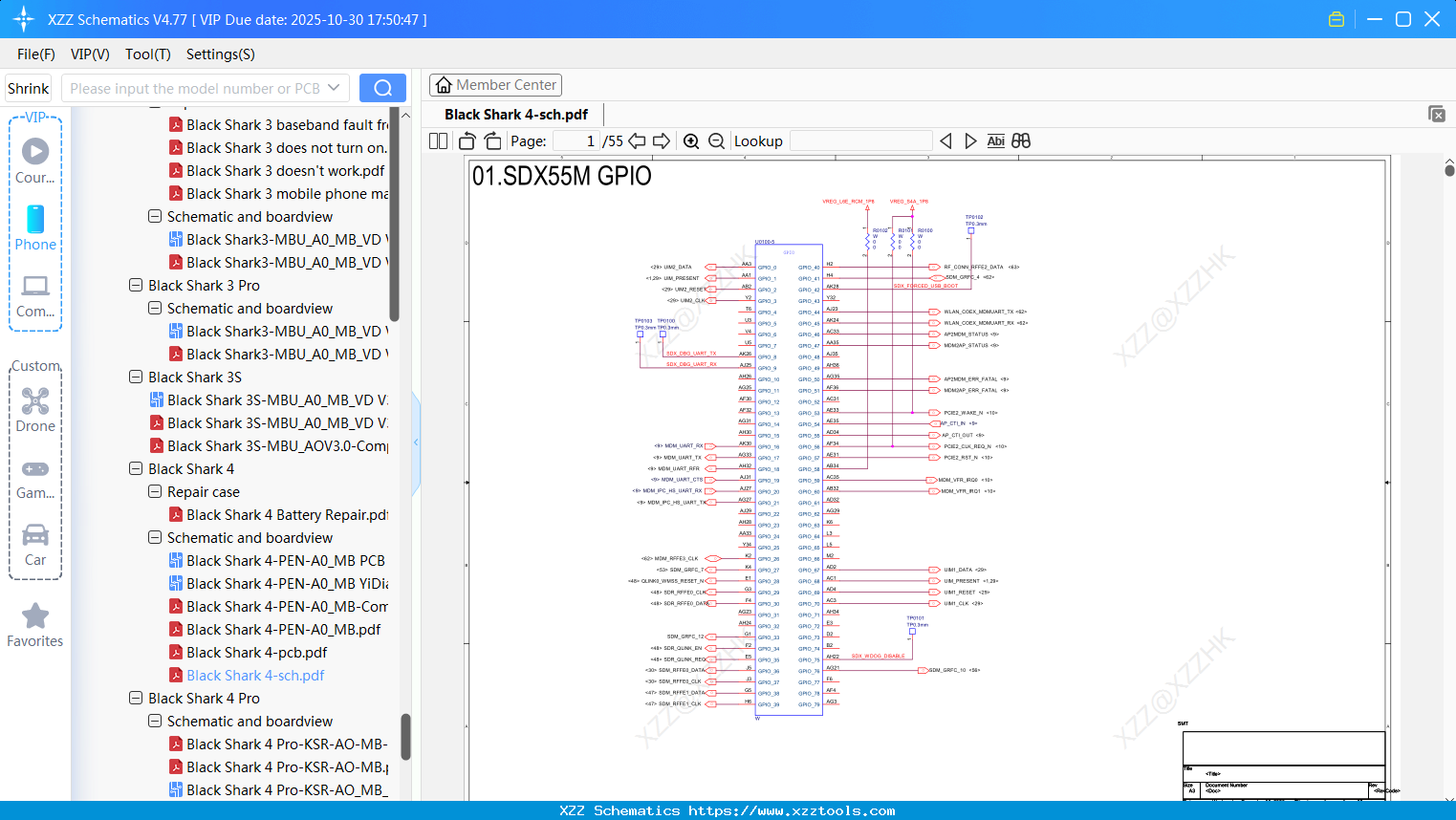1456x820 pixels.
Task: Toggle the two-page layout view icon
Action: point(439,141)
